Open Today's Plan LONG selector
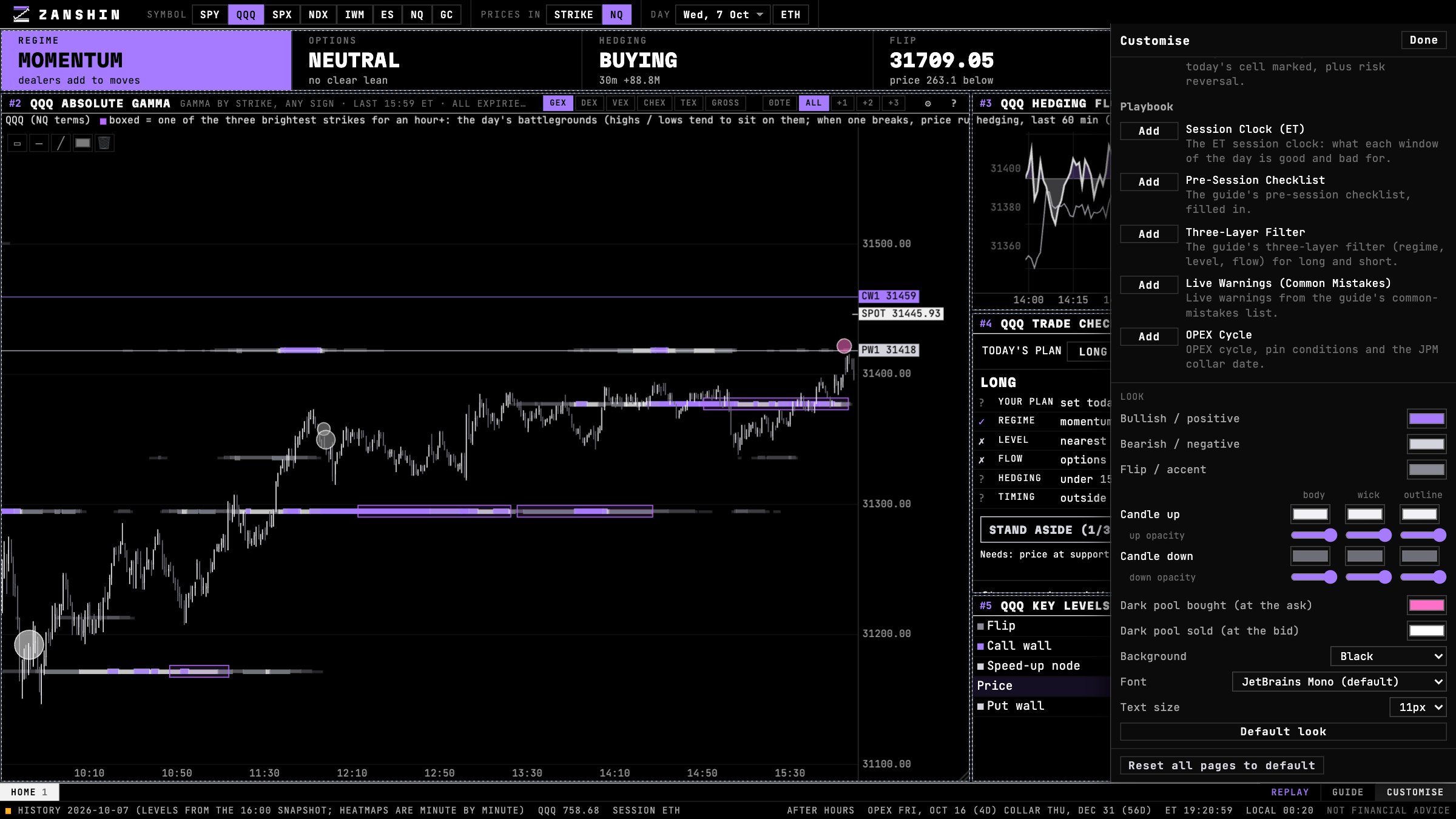Screen dimensions: 1456x819 click(x=1090, y=351)
